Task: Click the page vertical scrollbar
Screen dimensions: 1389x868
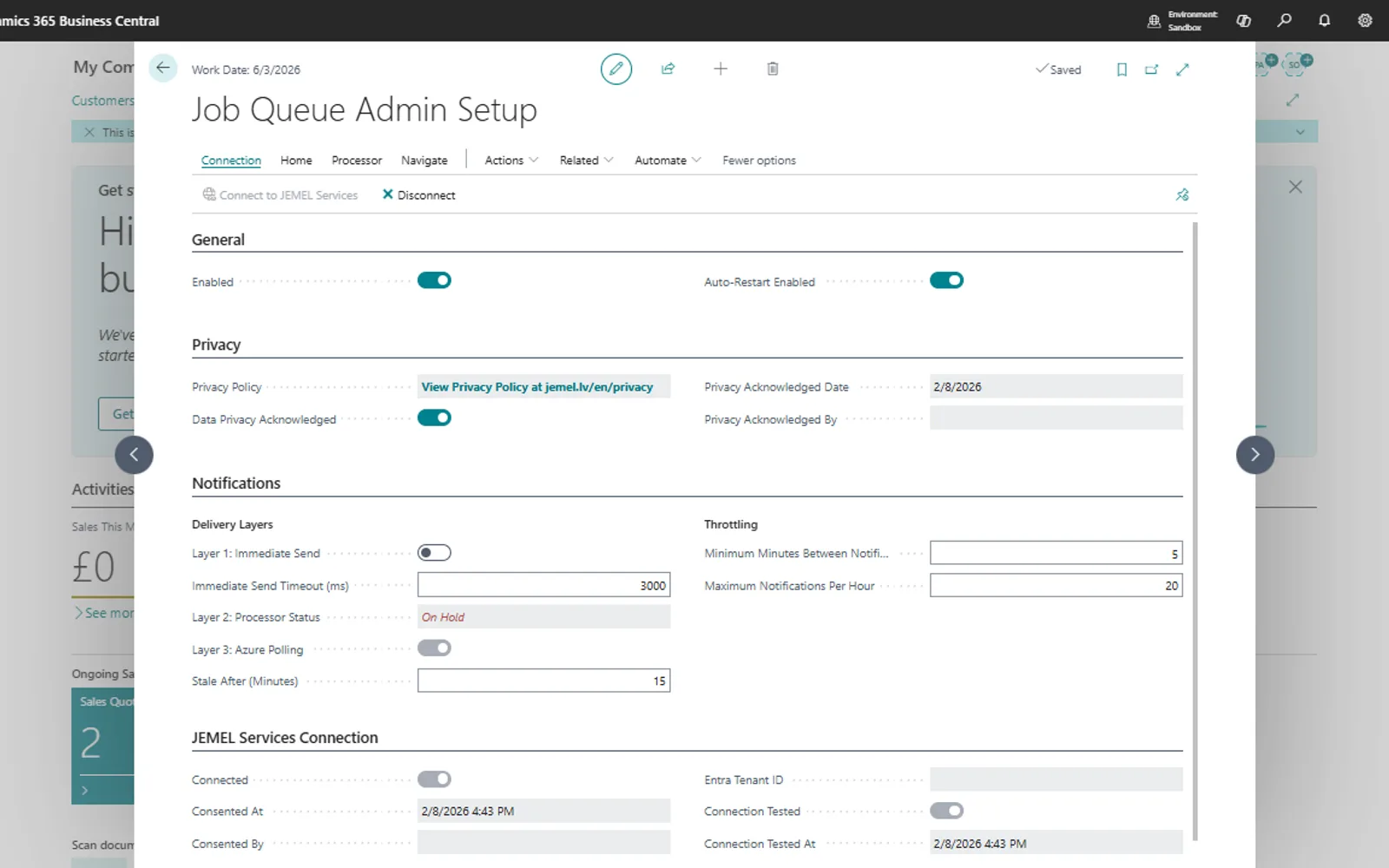Action: tap(1195, 531)
